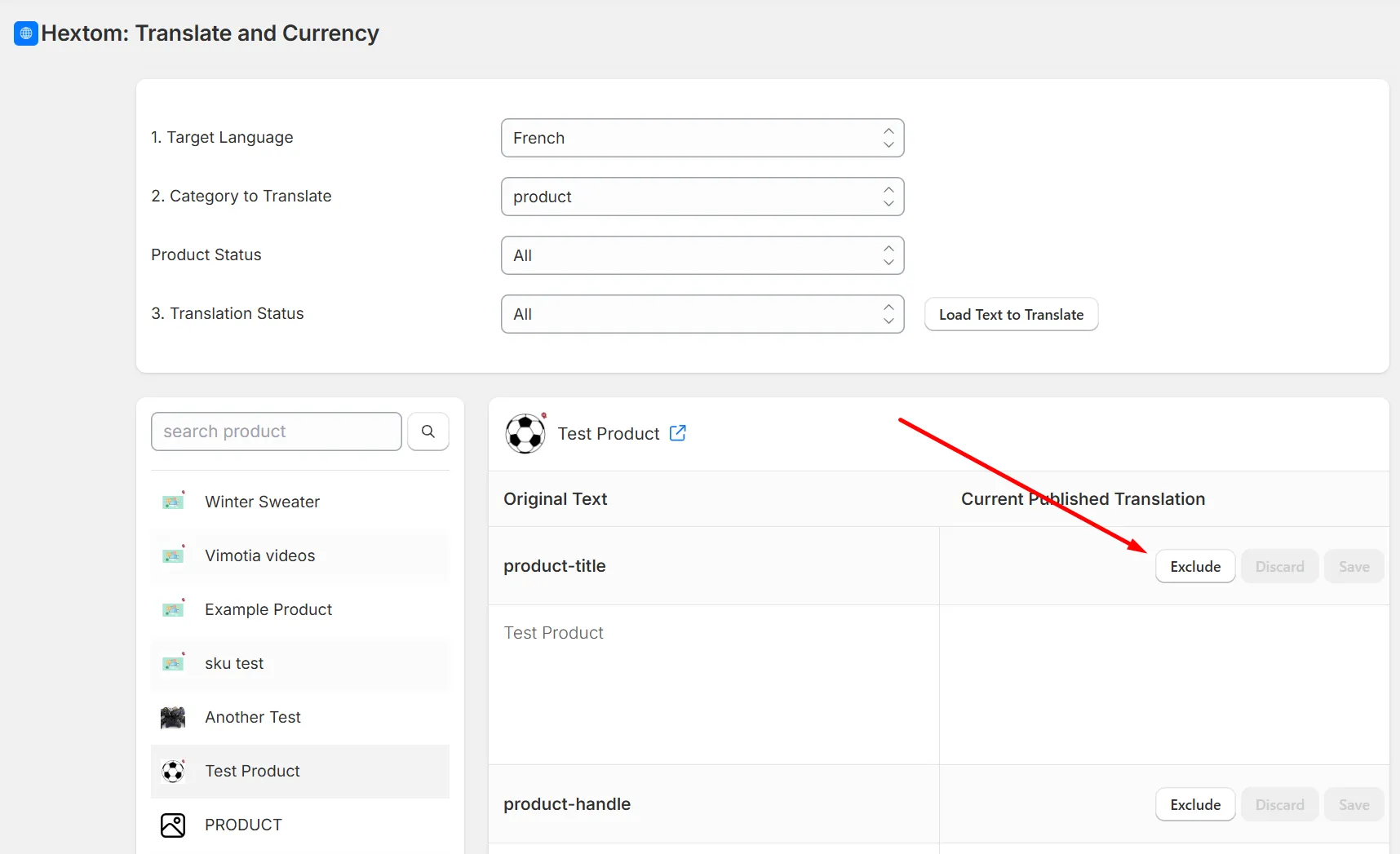The height and width of the screenshot is (854, 1400).
Task: Click the Example Product thumbnail icon
Action: click(173, 608)
